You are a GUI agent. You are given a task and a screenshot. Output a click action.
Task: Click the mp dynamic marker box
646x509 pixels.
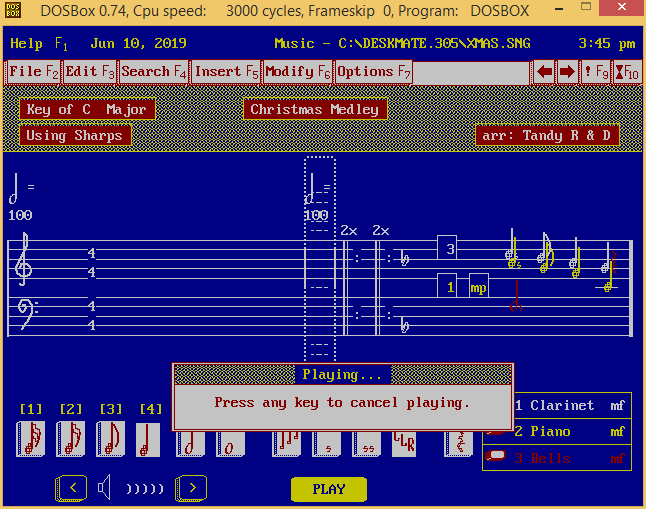click(479, 286)
